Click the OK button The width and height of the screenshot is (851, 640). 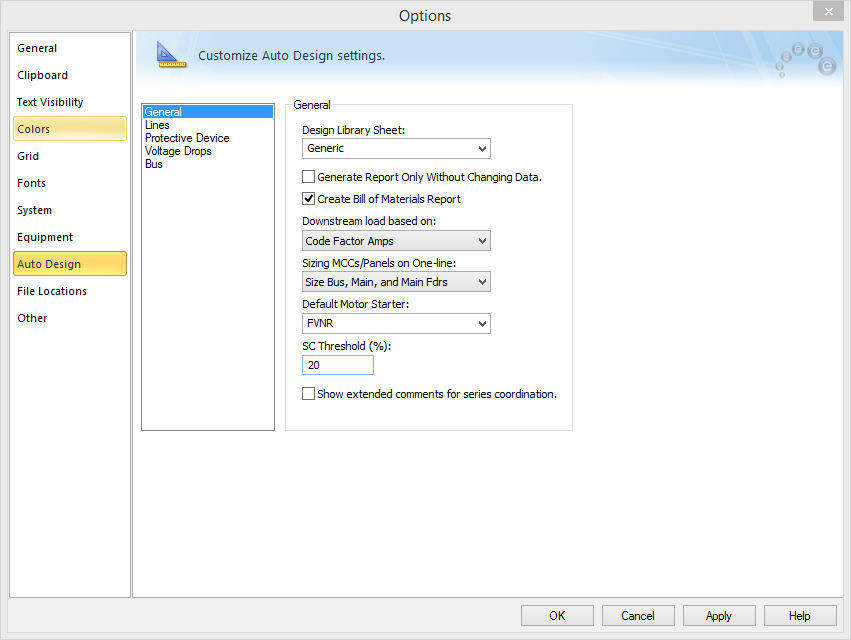[557, 616]
